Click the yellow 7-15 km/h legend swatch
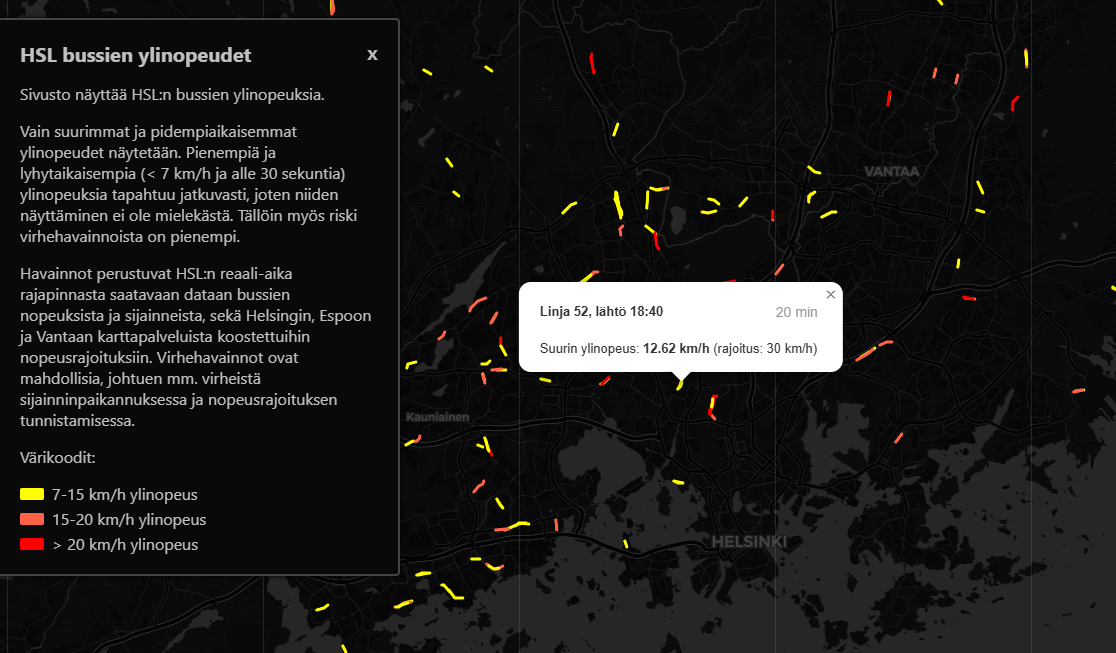The height and width of the screenshot is (653, 1116). point(30,494)
